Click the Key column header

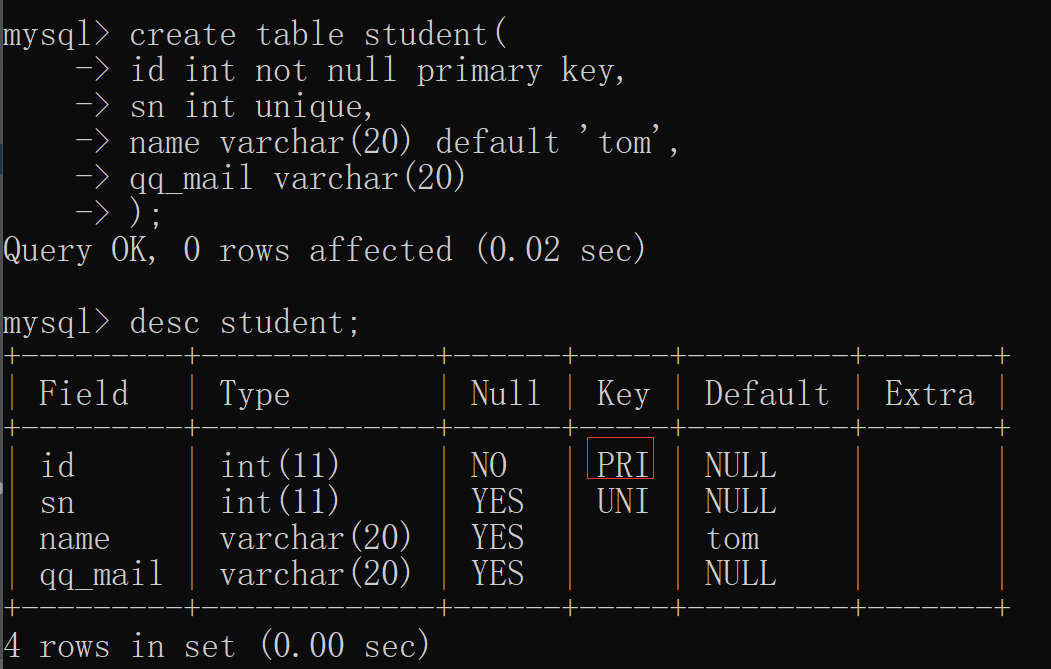pyautogui.click(x=623, y=394)
